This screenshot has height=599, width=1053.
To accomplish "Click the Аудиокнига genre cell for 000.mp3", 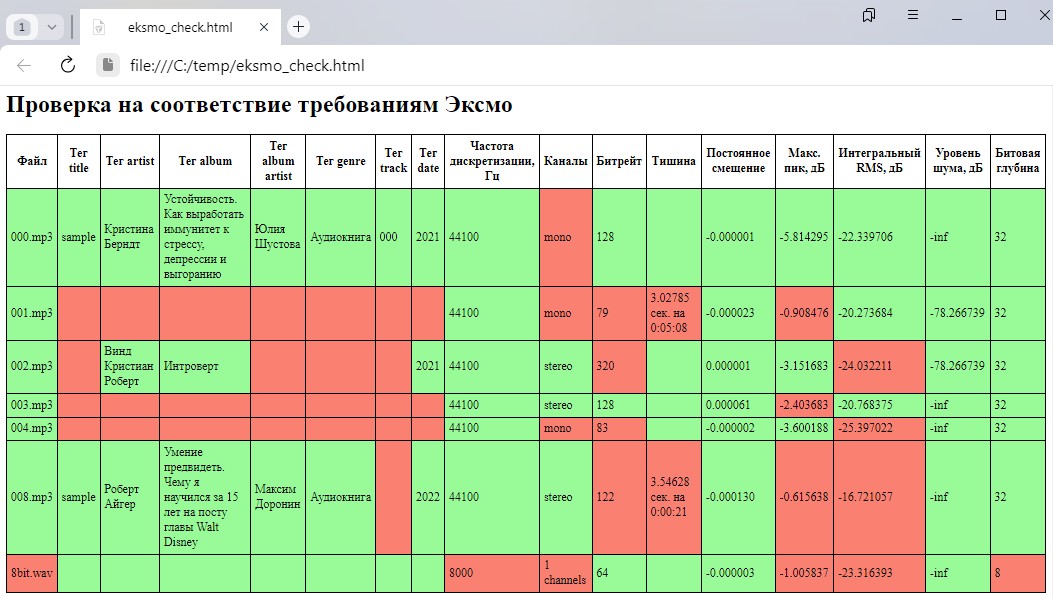I will pyautogui.click(x=340, y=237).
